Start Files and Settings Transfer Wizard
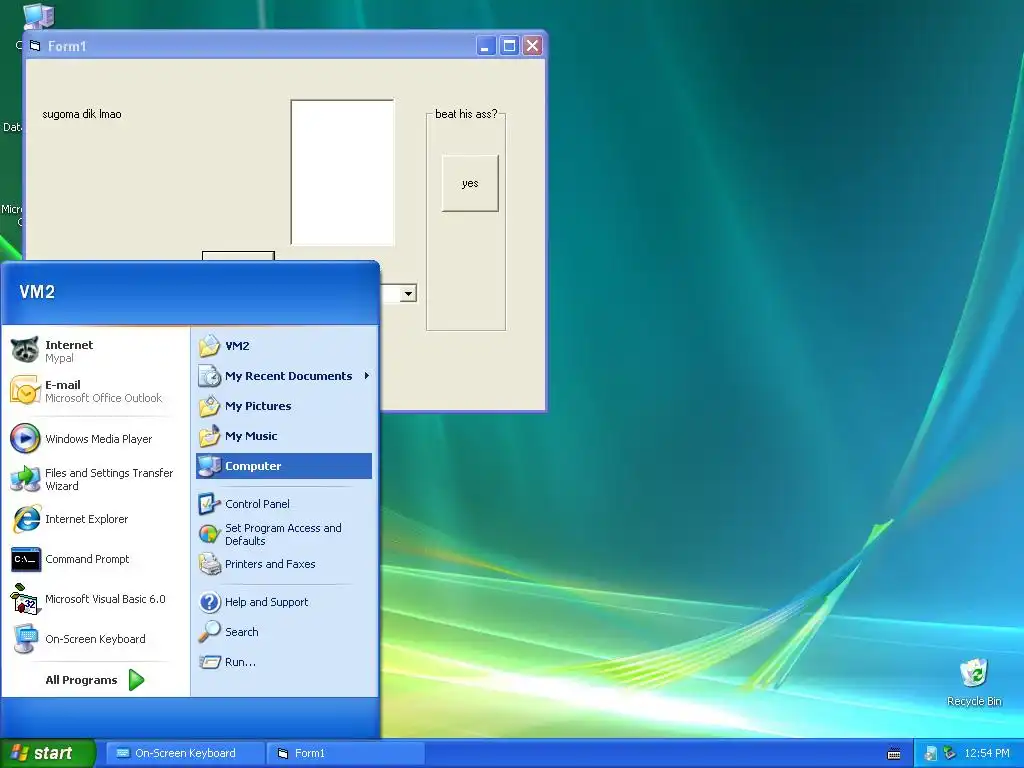This screenshot has width=1024, height=768. (x=93, y=479)
